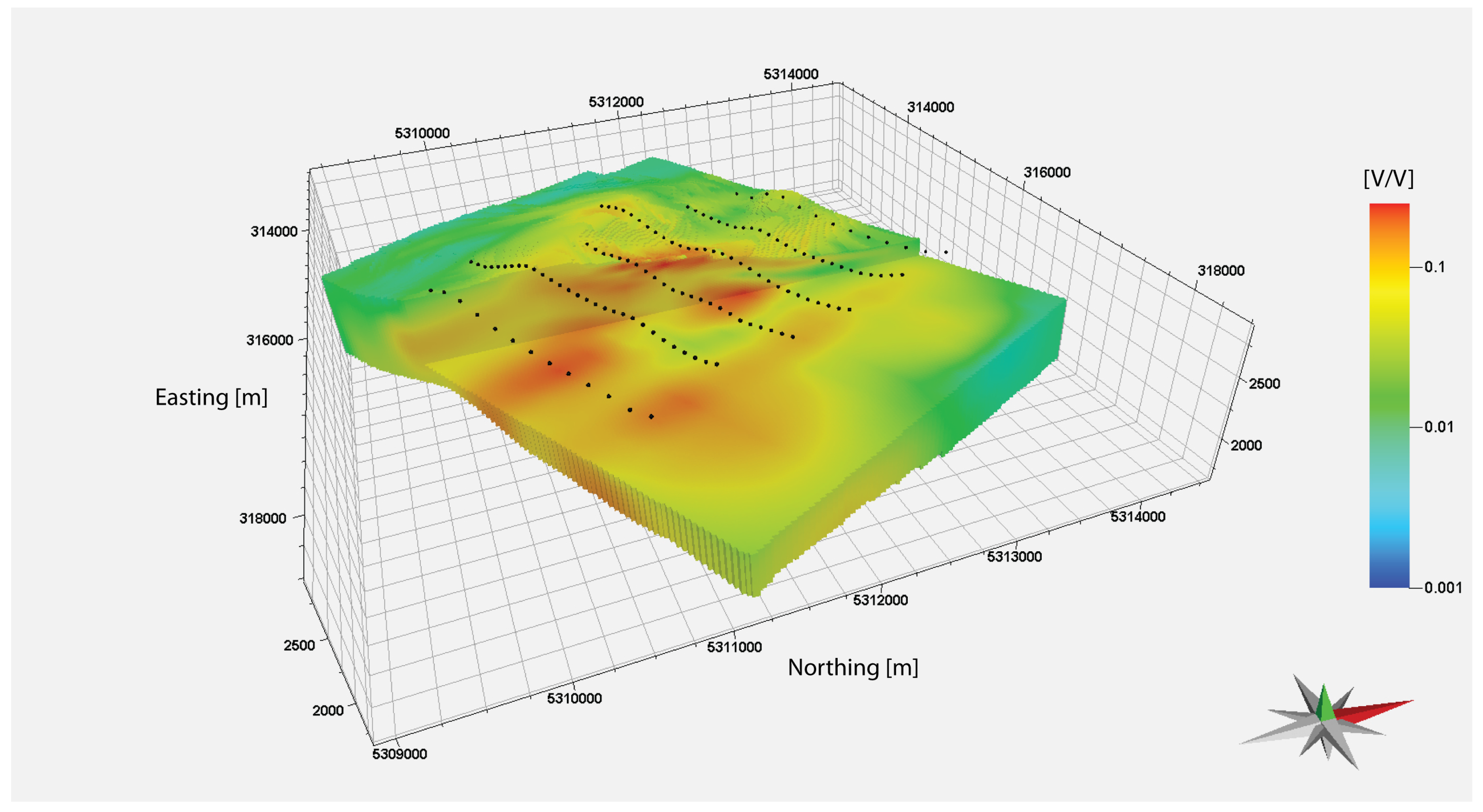Click the 318000 easting label on the right

[1221, 271]
